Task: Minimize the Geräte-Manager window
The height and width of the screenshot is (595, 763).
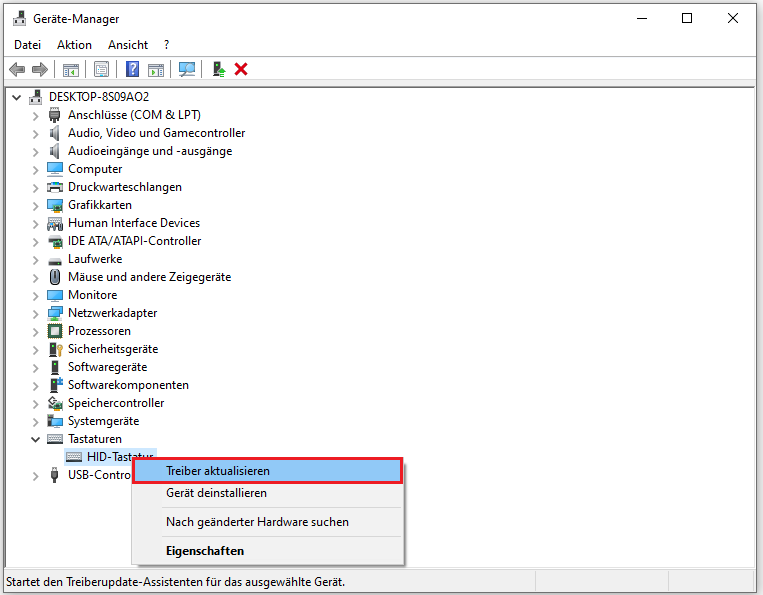Action: coord(642,18)
